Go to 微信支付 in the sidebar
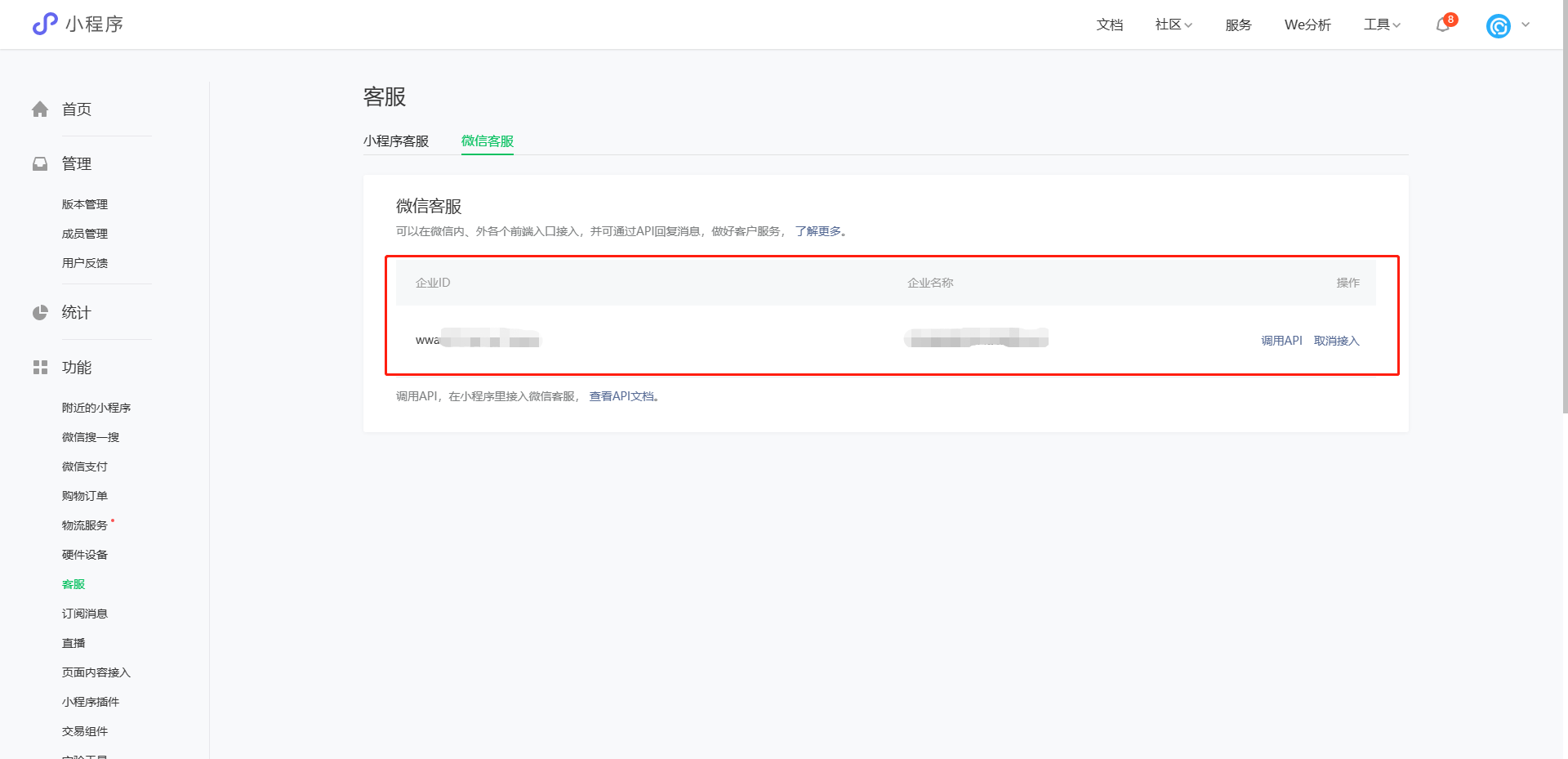 click(85, 467)
